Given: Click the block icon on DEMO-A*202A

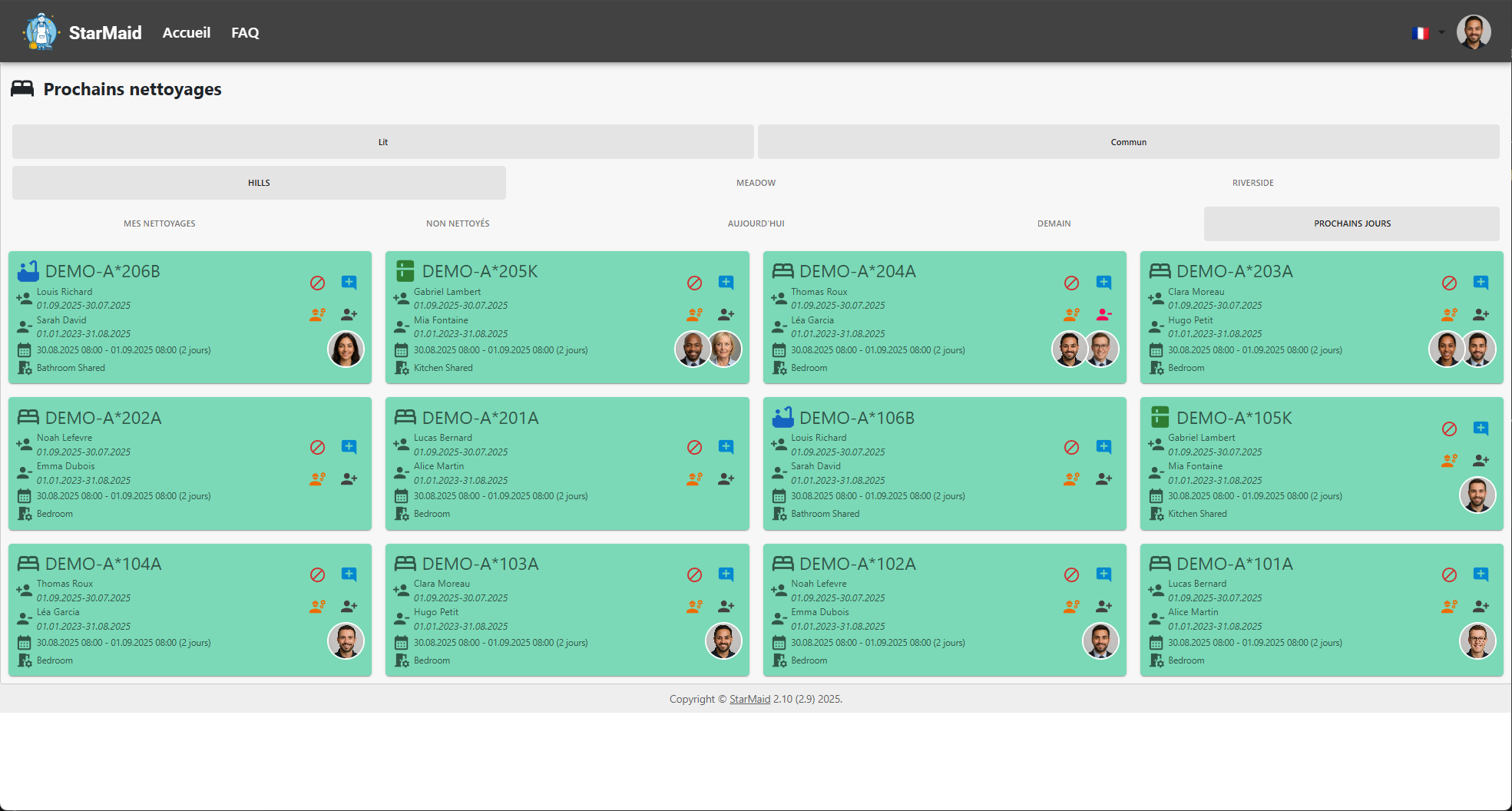Looking at the screenshot, I should (x=317, y=447).
